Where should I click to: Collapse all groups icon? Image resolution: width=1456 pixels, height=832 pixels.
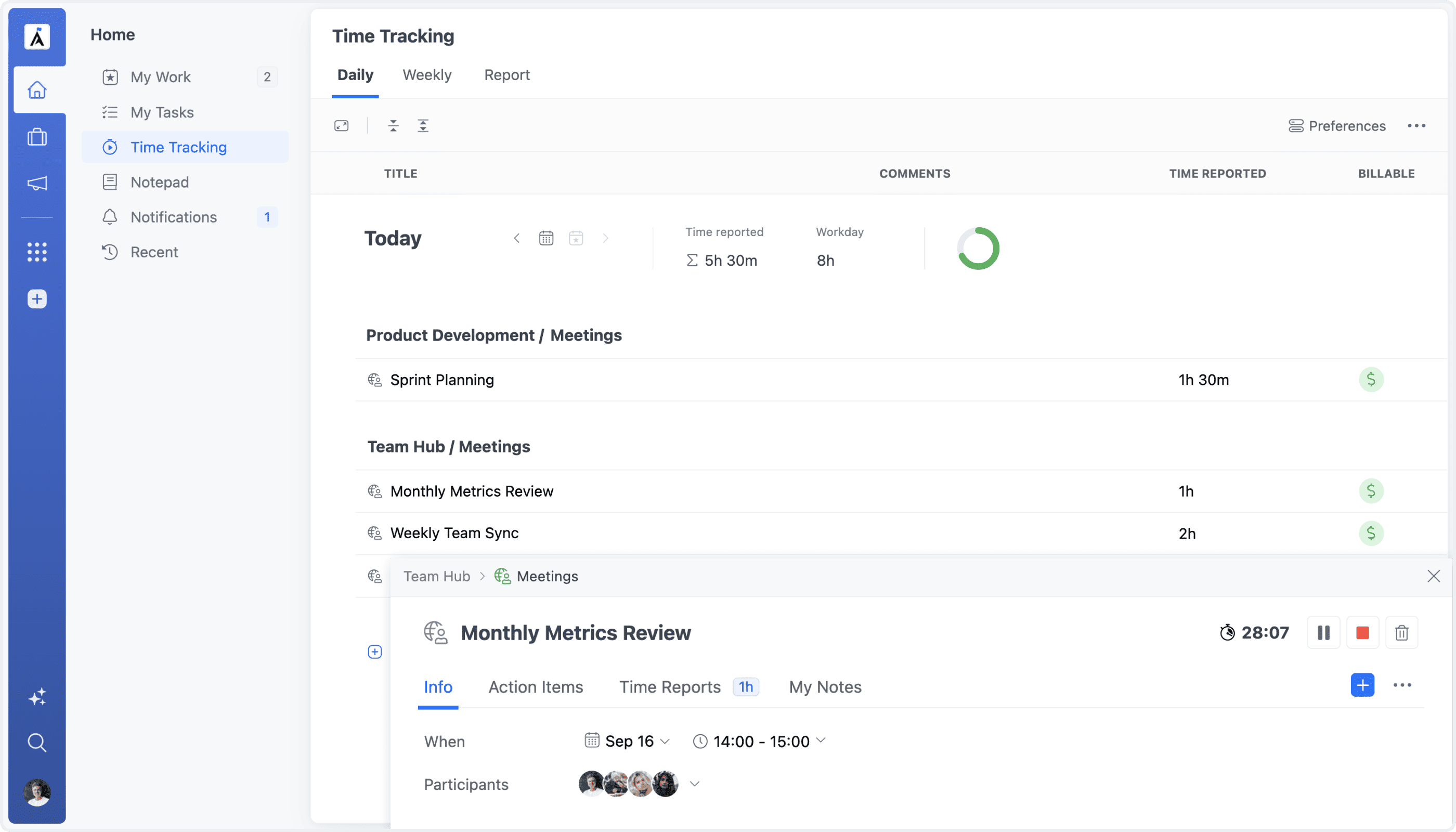click(x=393, y=126)
